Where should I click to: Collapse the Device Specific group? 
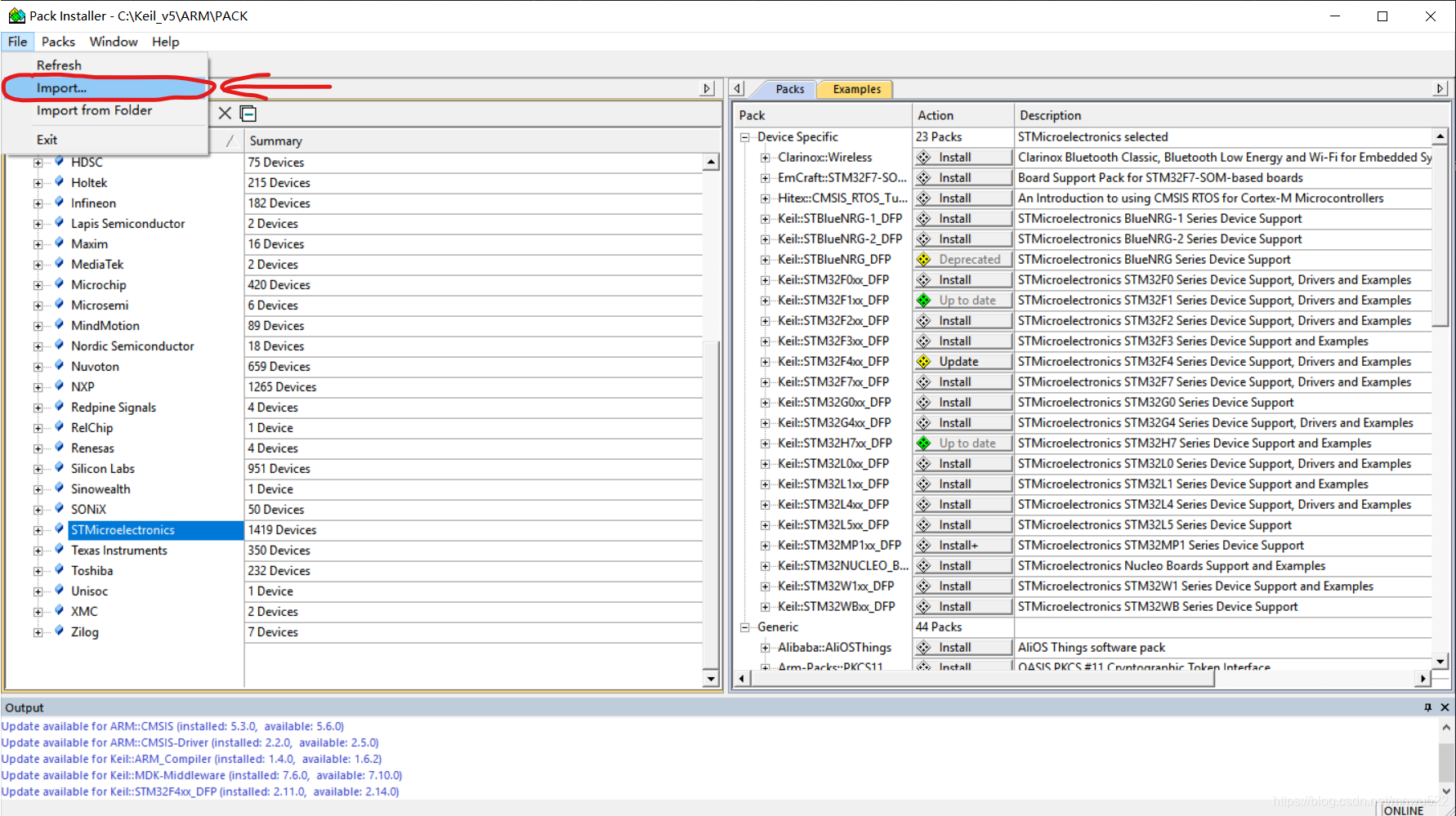(745, 137)
